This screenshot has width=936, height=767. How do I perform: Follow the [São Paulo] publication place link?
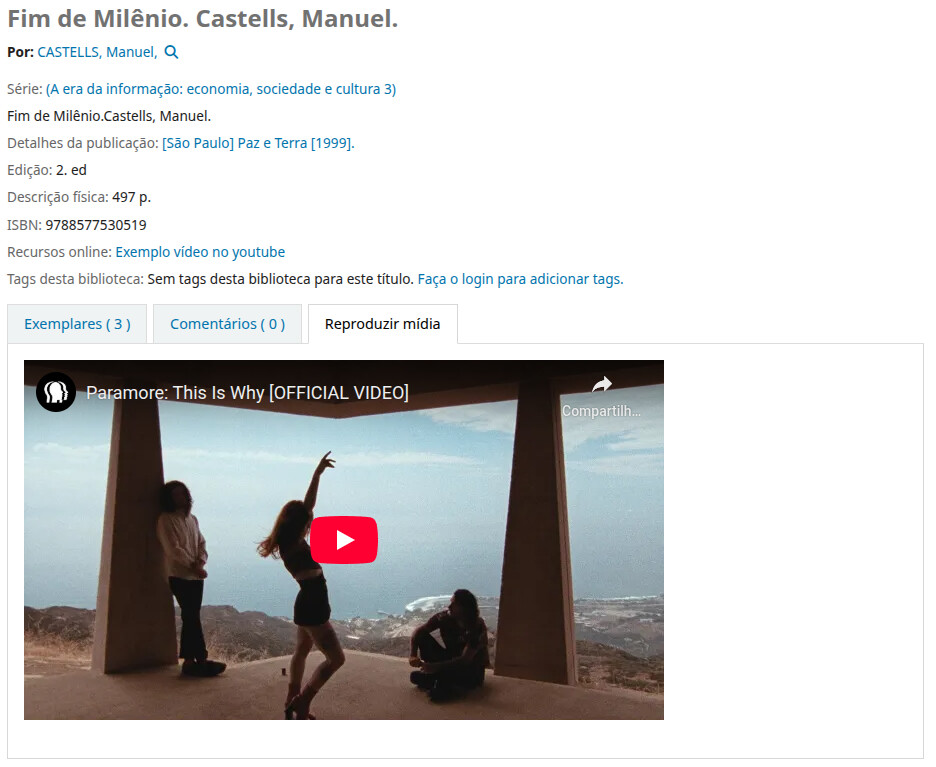(198, 143)
